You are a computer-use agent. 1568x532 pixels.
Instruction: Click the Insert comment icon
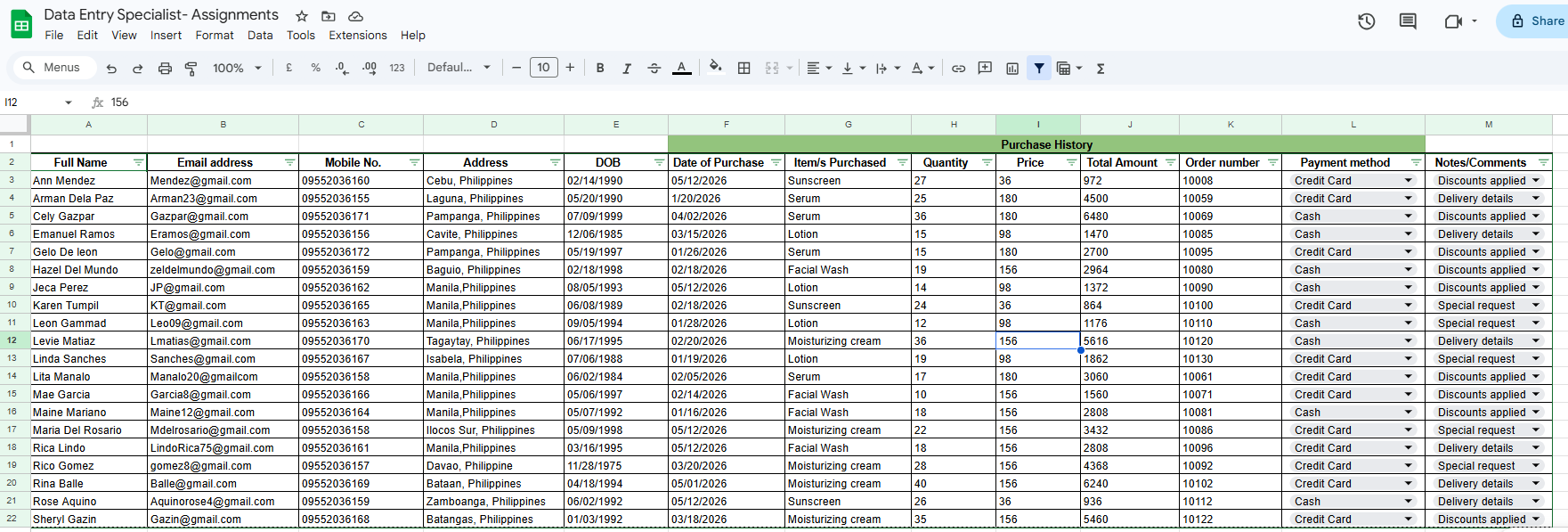click(x=985, y=68)
